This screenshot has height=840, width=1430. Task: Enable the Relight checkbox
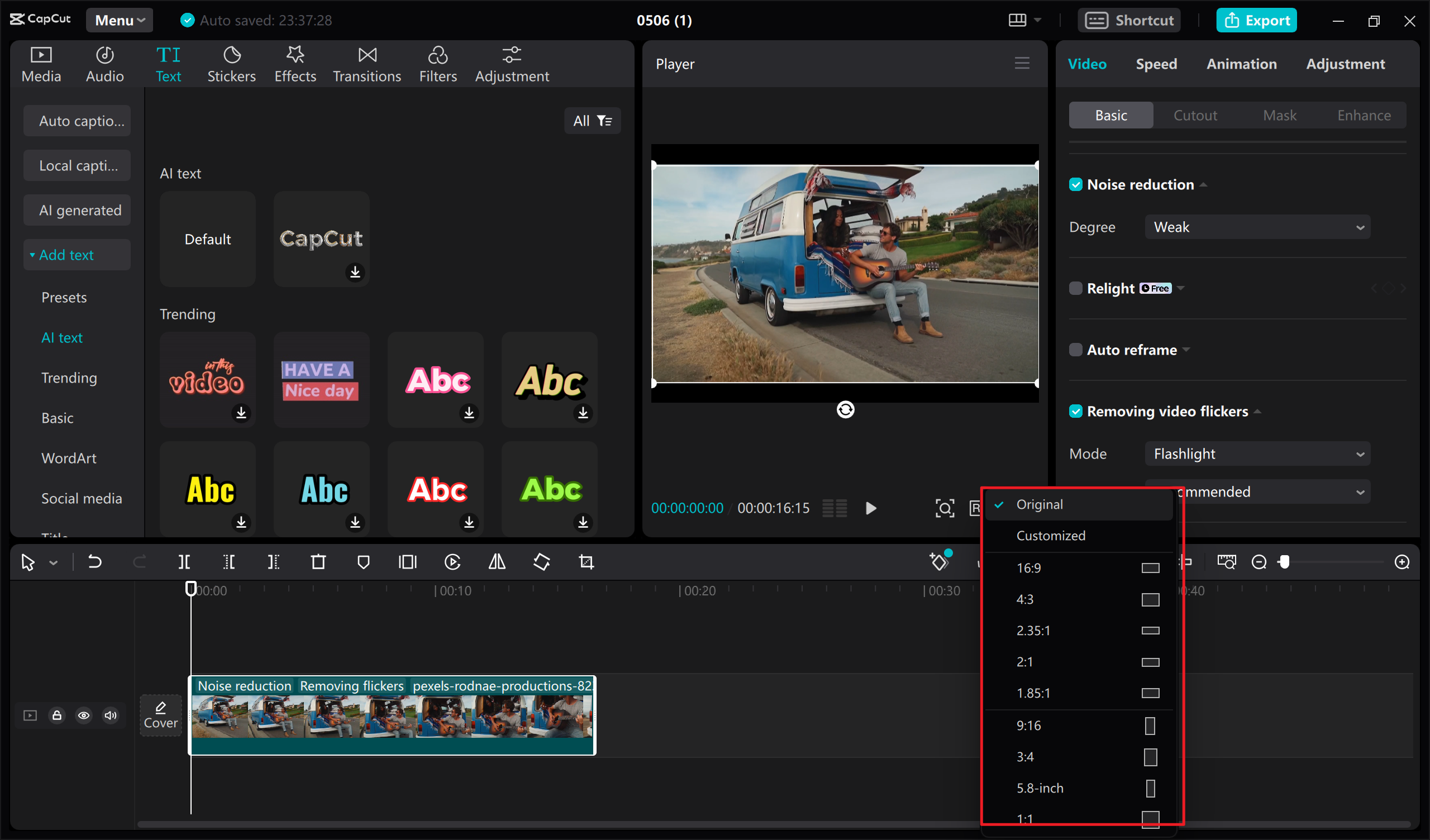click(x=1075, y=288)
